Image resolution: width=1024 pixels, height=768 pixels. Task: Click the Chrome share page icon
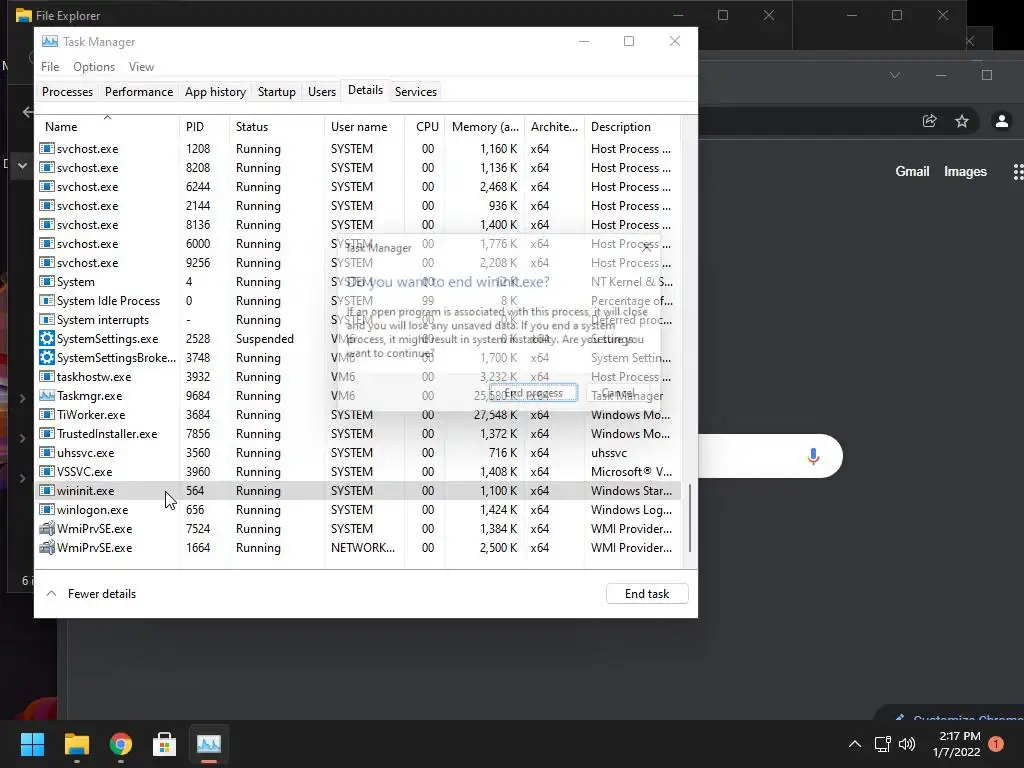coord(929,121)
